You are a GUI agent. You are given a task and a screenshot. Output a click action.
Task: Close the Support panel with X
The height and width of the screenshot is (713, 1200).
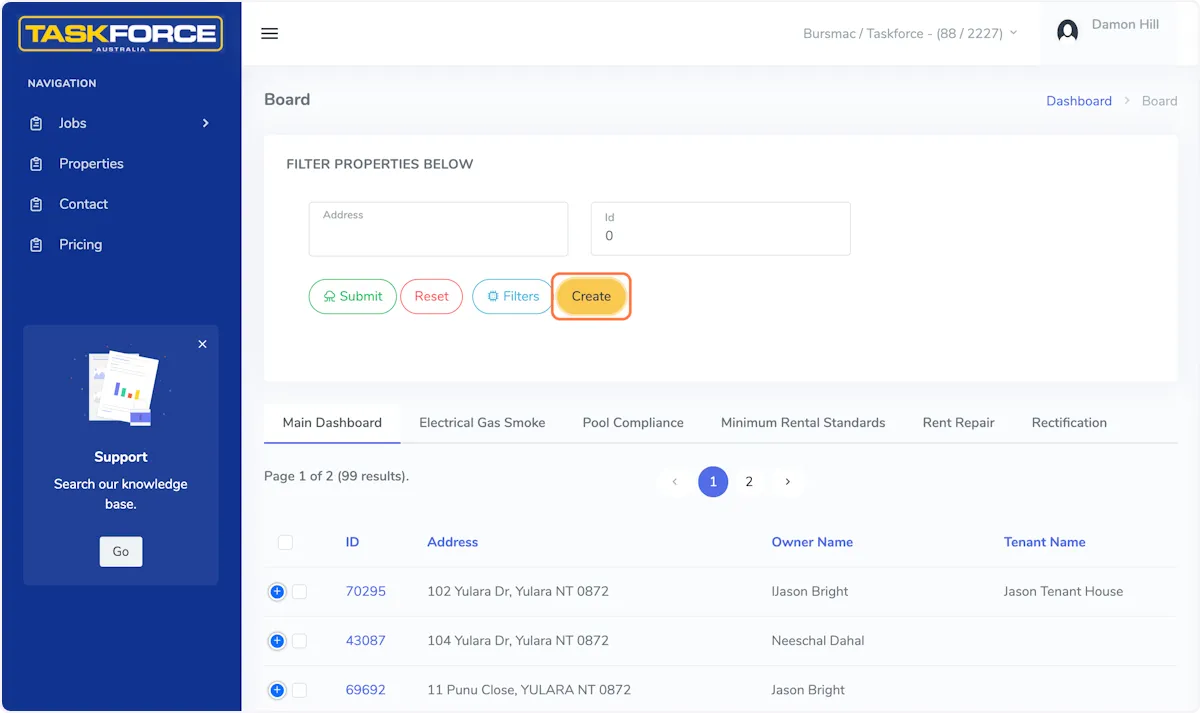(x=202, y=344)
